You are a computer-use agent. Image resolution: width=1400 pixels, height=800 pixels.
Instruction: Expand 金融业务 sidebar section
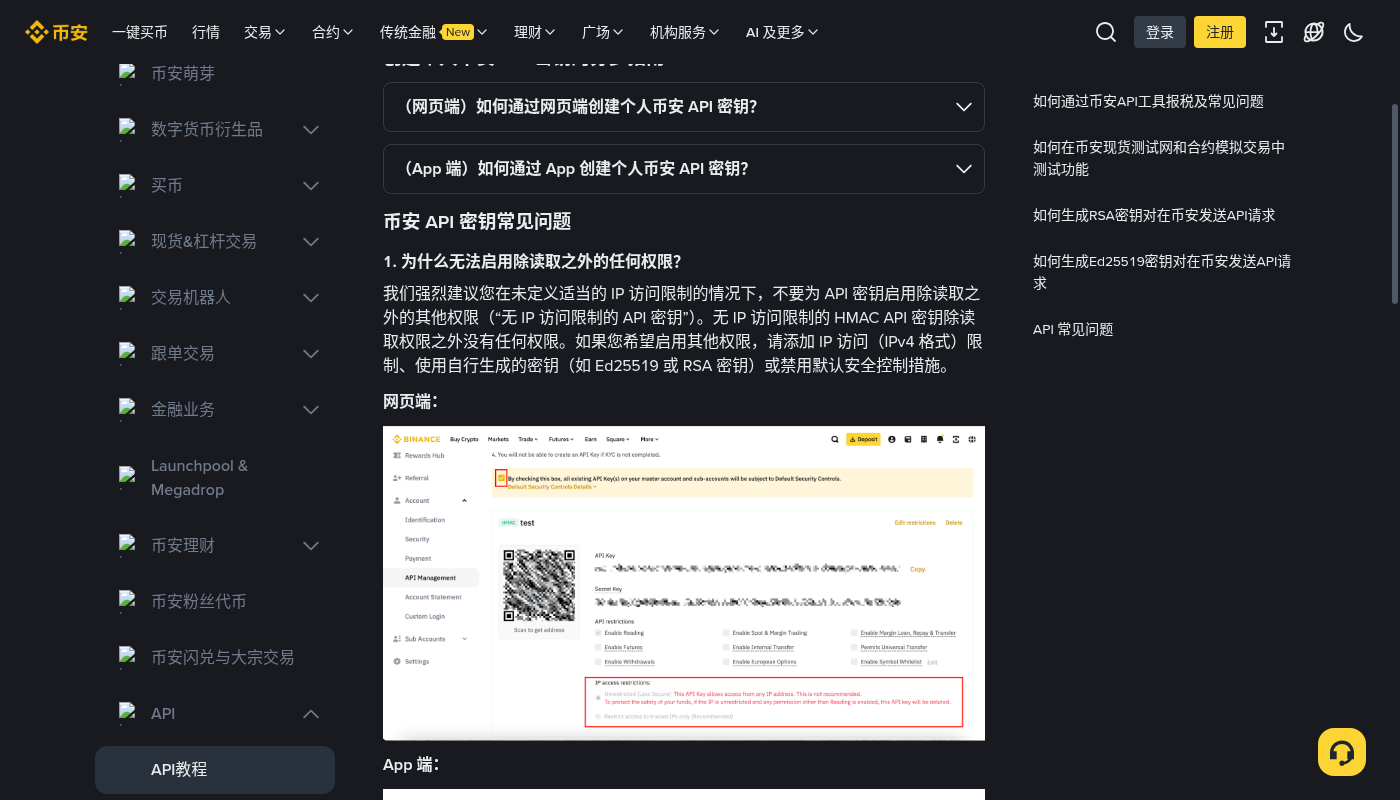point(311,410)
